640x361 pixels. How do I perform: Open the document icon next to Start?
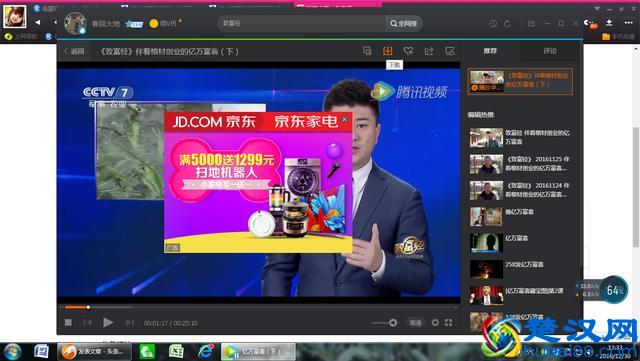click(x=41, y=352)
